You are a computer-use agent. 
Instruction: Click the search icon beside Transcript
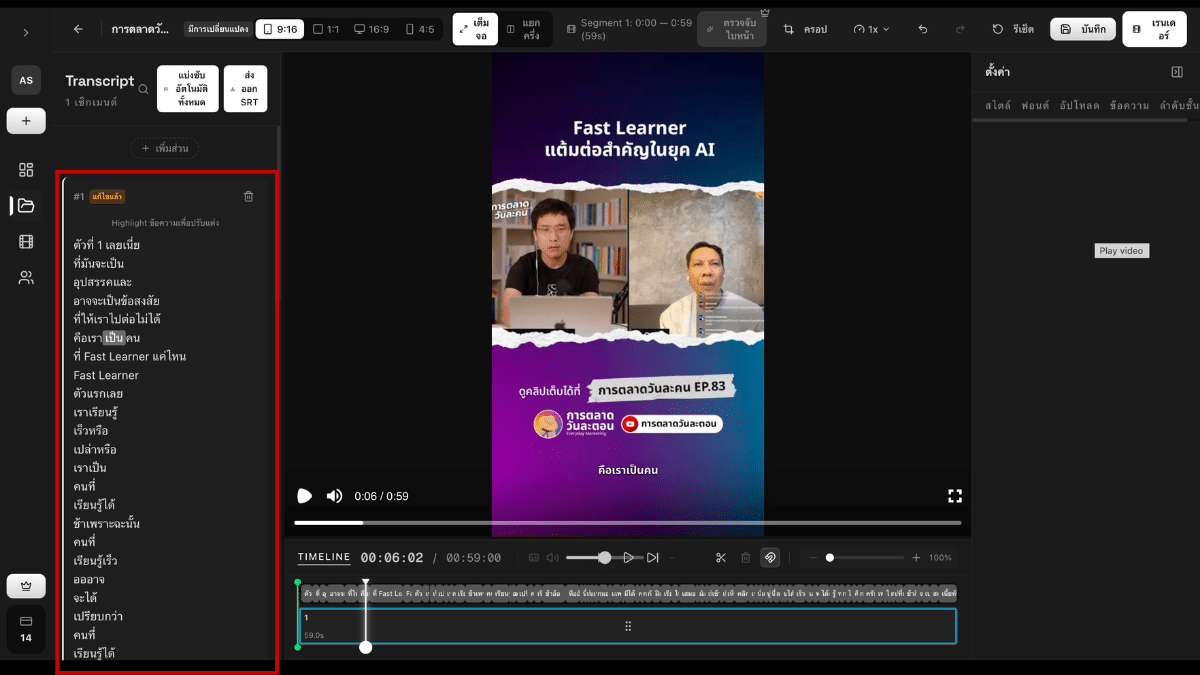143,89
